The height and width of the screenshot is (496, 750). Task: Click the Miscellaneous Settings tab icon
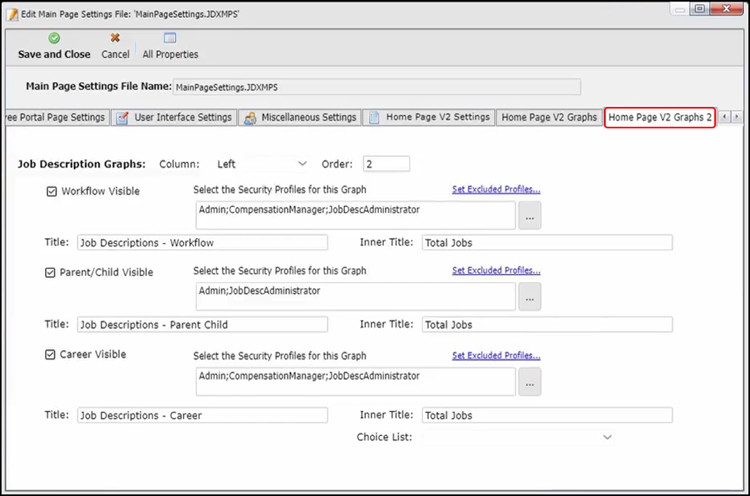tap(250, 117)
